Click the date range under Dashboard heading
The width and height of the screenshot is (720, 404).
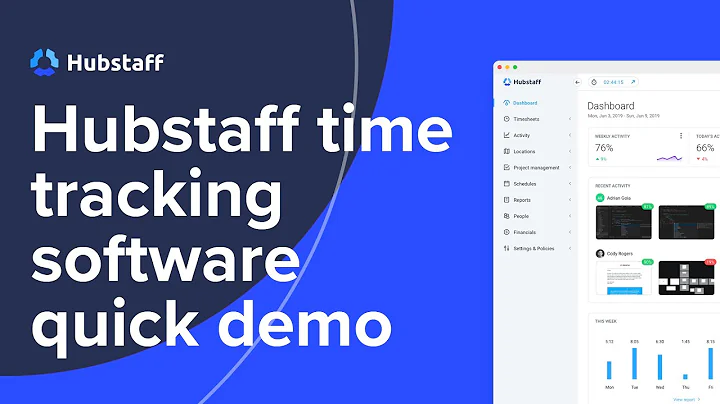[x=624, y=116]
